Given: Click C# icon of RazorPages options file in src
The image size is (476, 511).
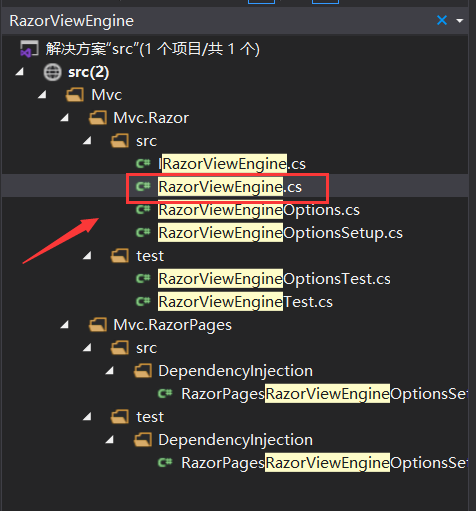Looking at the screenshot, I should (165, 394).
